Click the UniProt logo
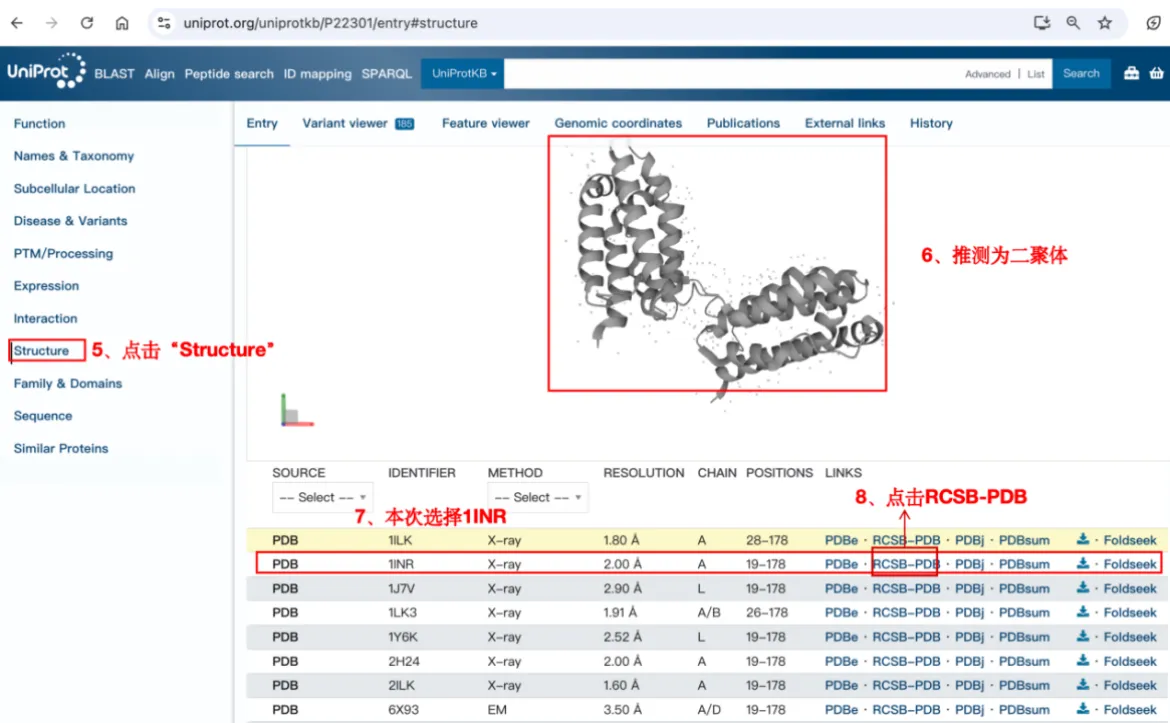Viewport: 1170px width, 723px height. pyautogui.click(x=46, y=72)
